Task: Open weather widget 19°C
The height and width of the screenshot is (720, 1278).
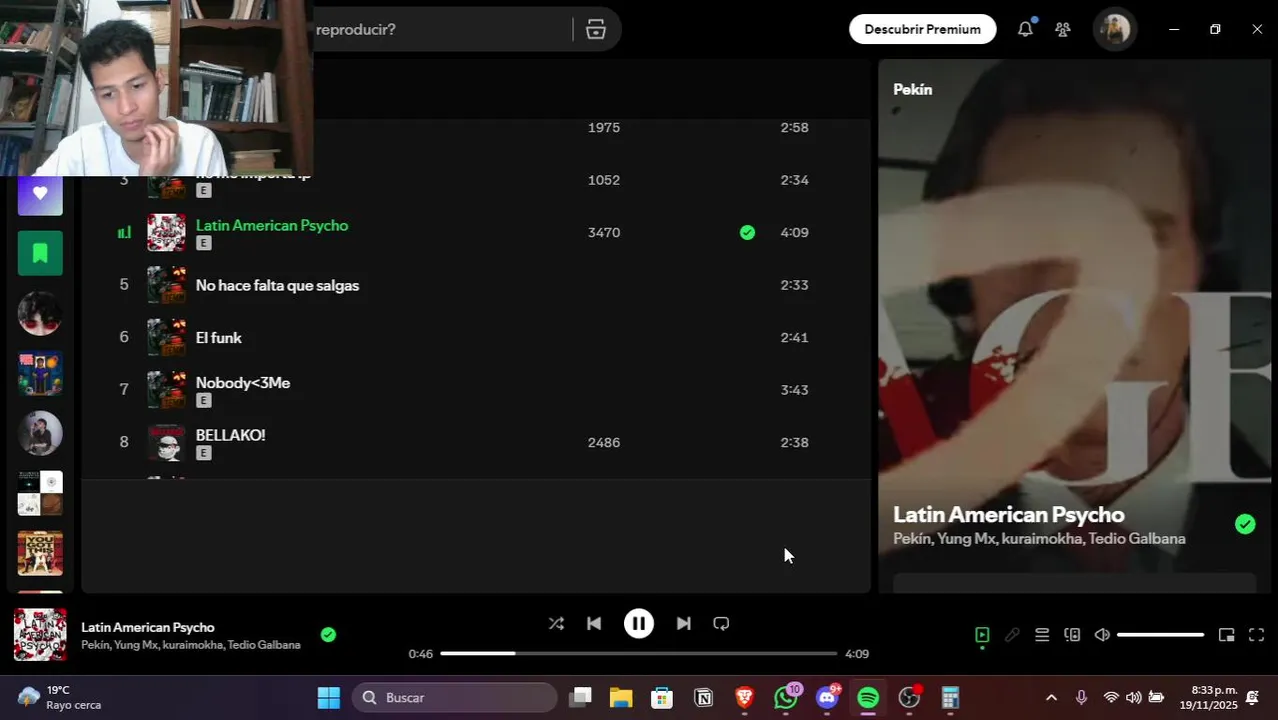Action: [60, 698]
